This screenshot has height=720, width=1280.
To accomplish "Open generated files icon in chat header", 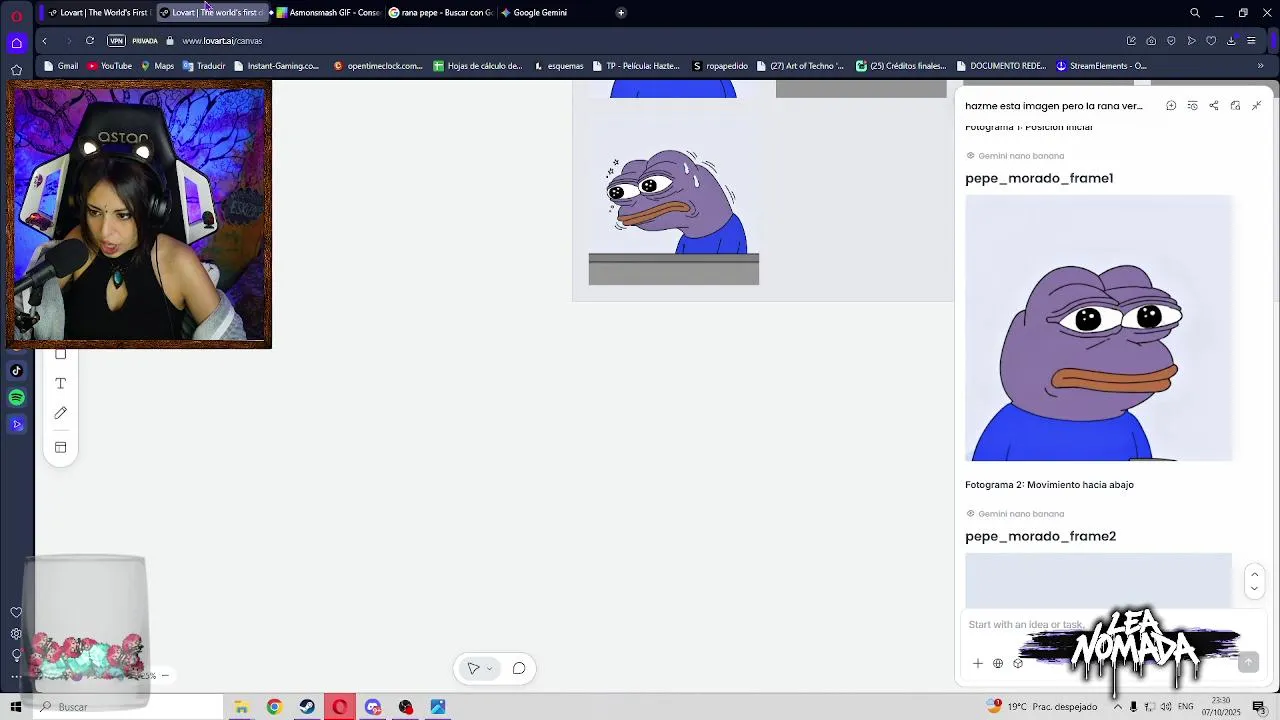I will (1235, 106).
